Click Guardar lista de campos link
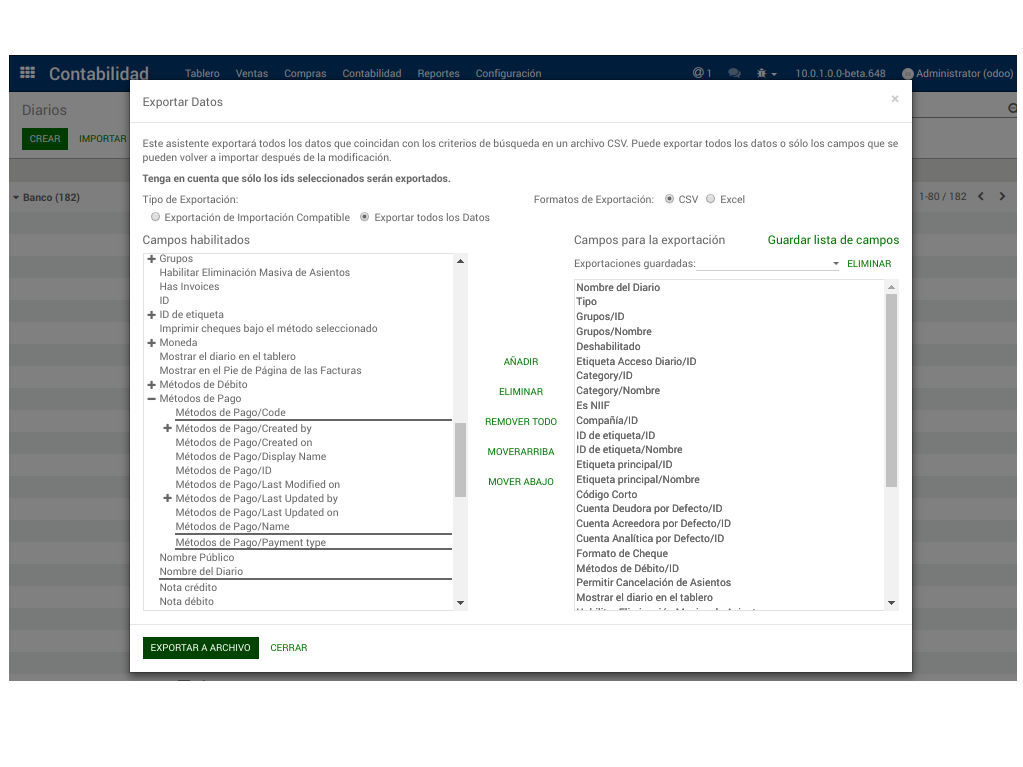This screenshot has width=1023, height=767. click(833, 240)
